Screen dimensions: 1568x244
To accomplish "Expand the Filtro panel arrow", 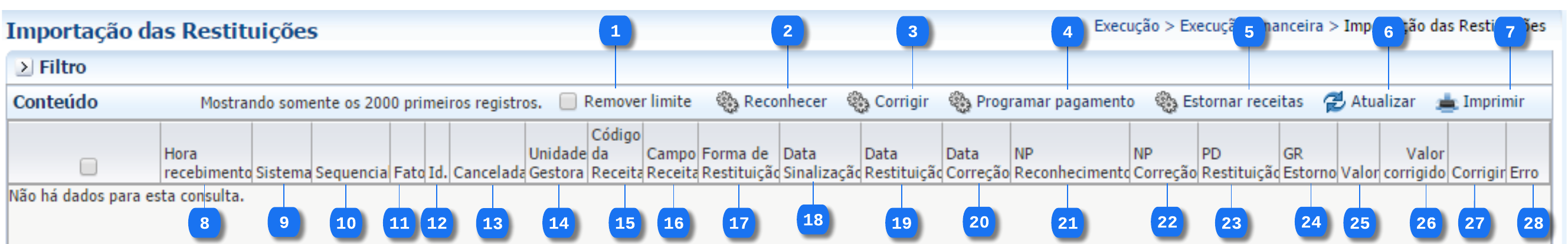I will (24, 67).
